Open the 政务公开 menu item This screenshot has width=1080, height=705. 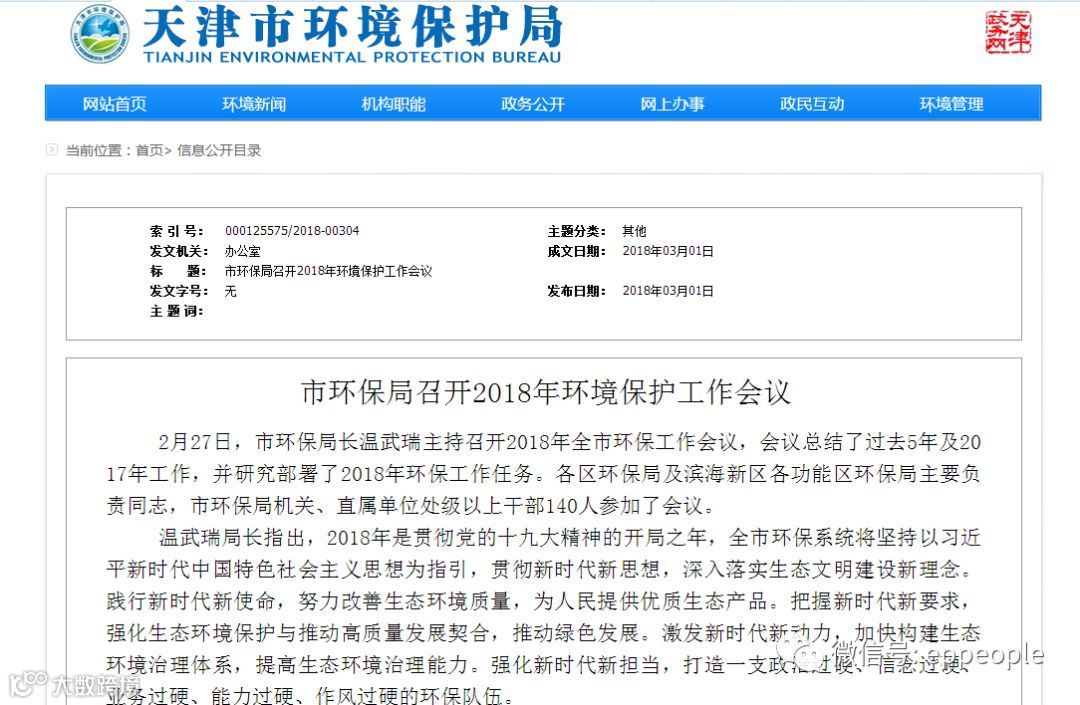(x=533, y=104)
